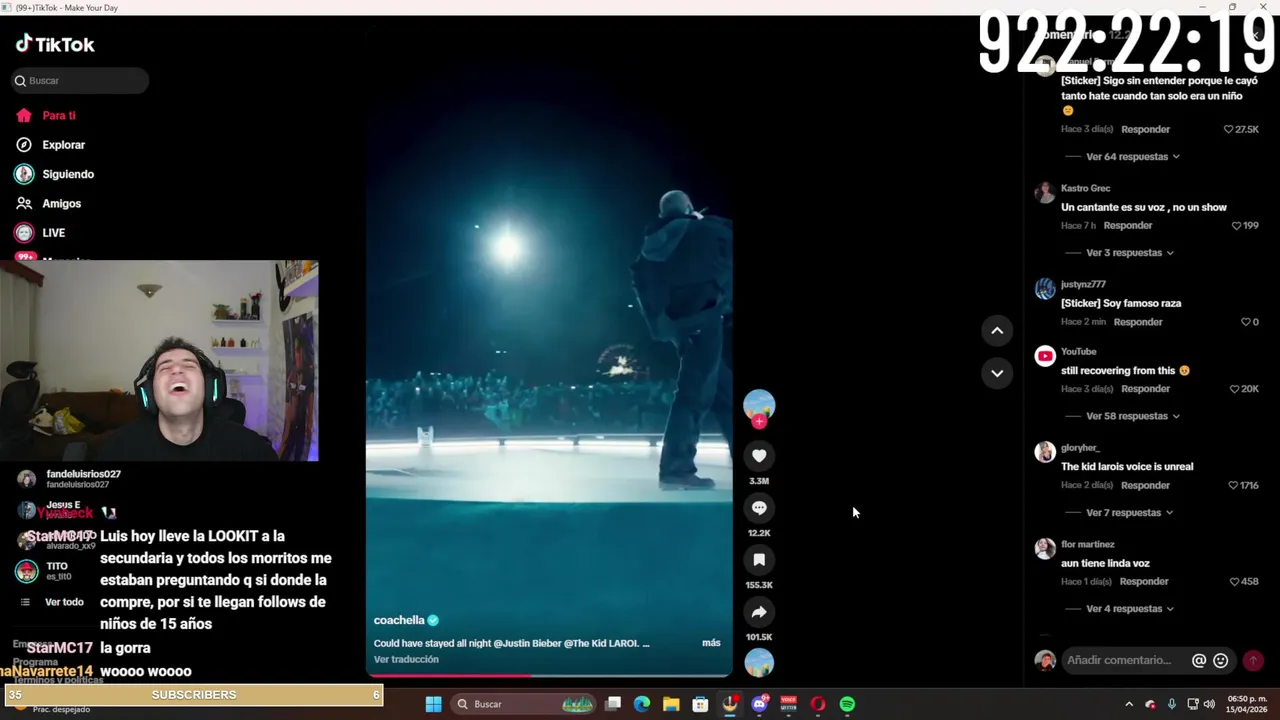
Task: Open the clock showing 06:50 p. m.
Action: (x=1247, y=704)
